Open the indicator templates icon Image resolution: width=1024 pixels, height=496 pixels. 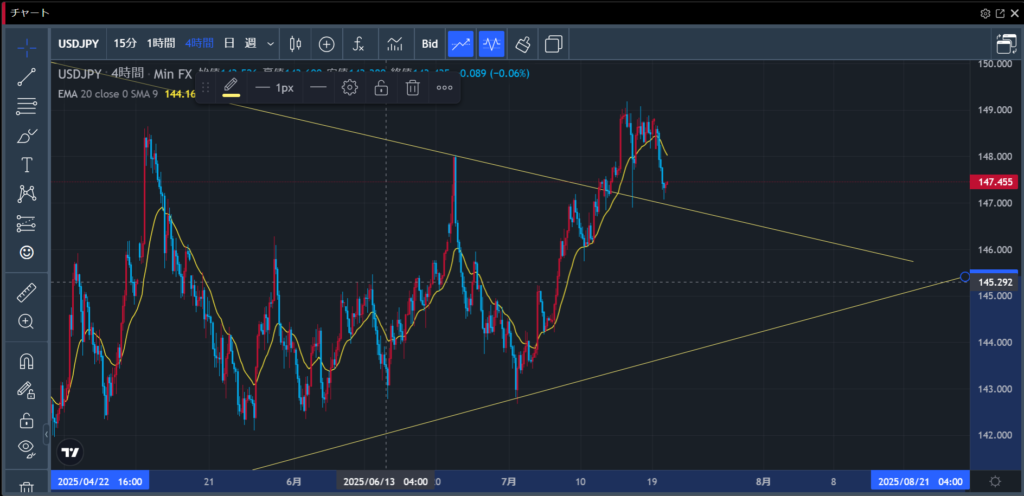point(395,44)
